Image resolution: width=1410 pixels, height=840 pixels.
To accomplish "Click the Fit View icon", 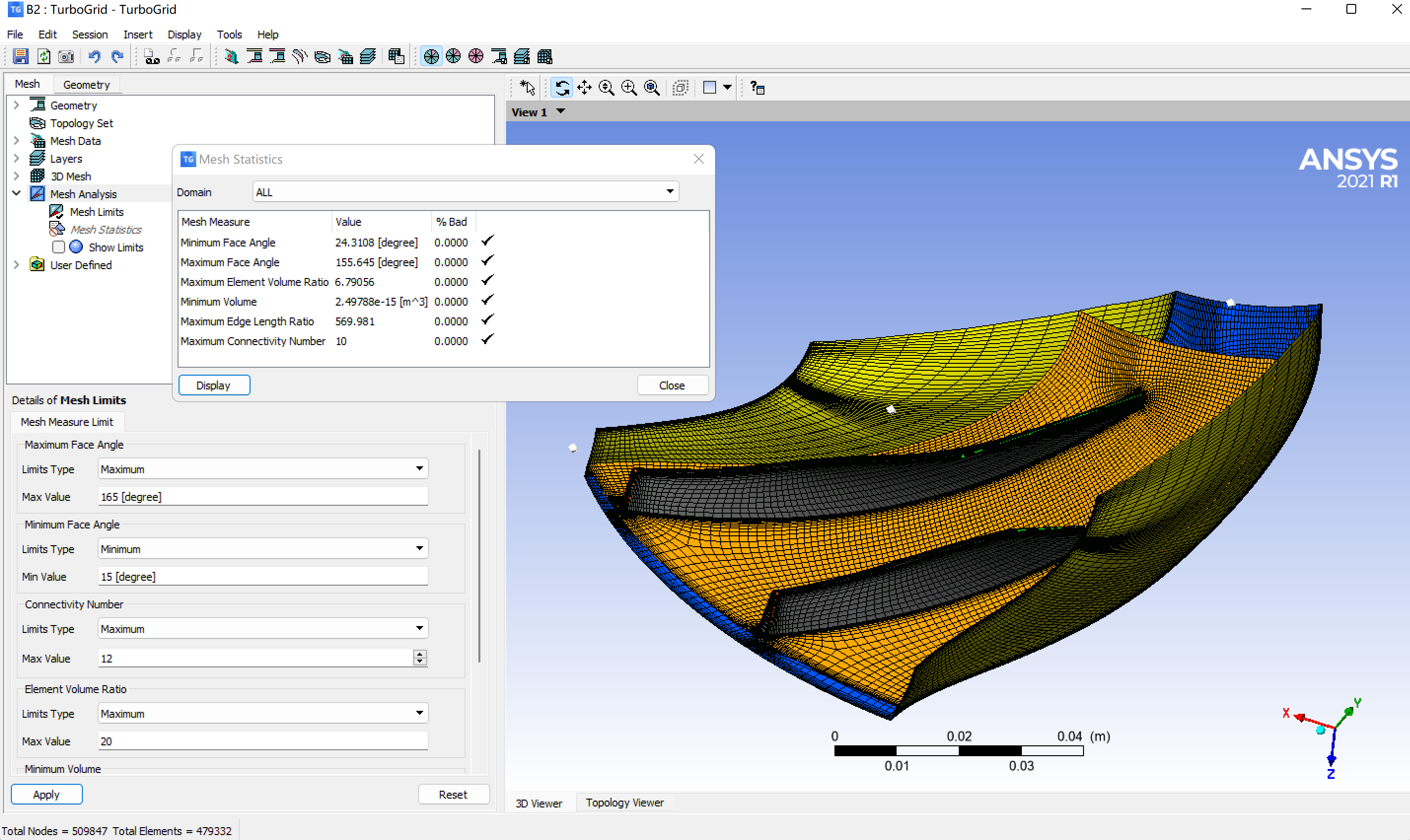I will point(652,88).
